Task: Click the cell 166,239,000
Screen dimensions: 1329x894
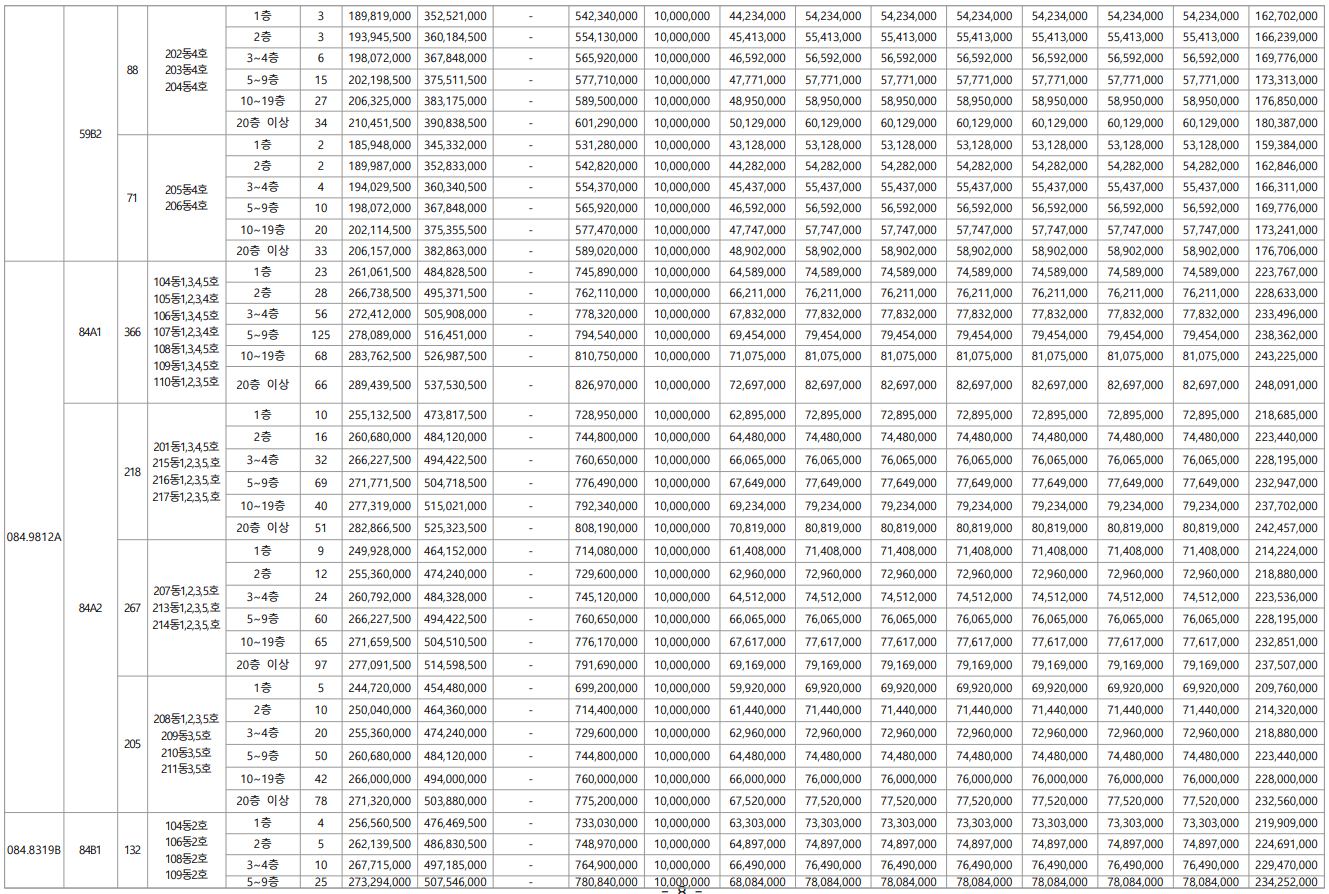Action: (x=1287, y=37)
